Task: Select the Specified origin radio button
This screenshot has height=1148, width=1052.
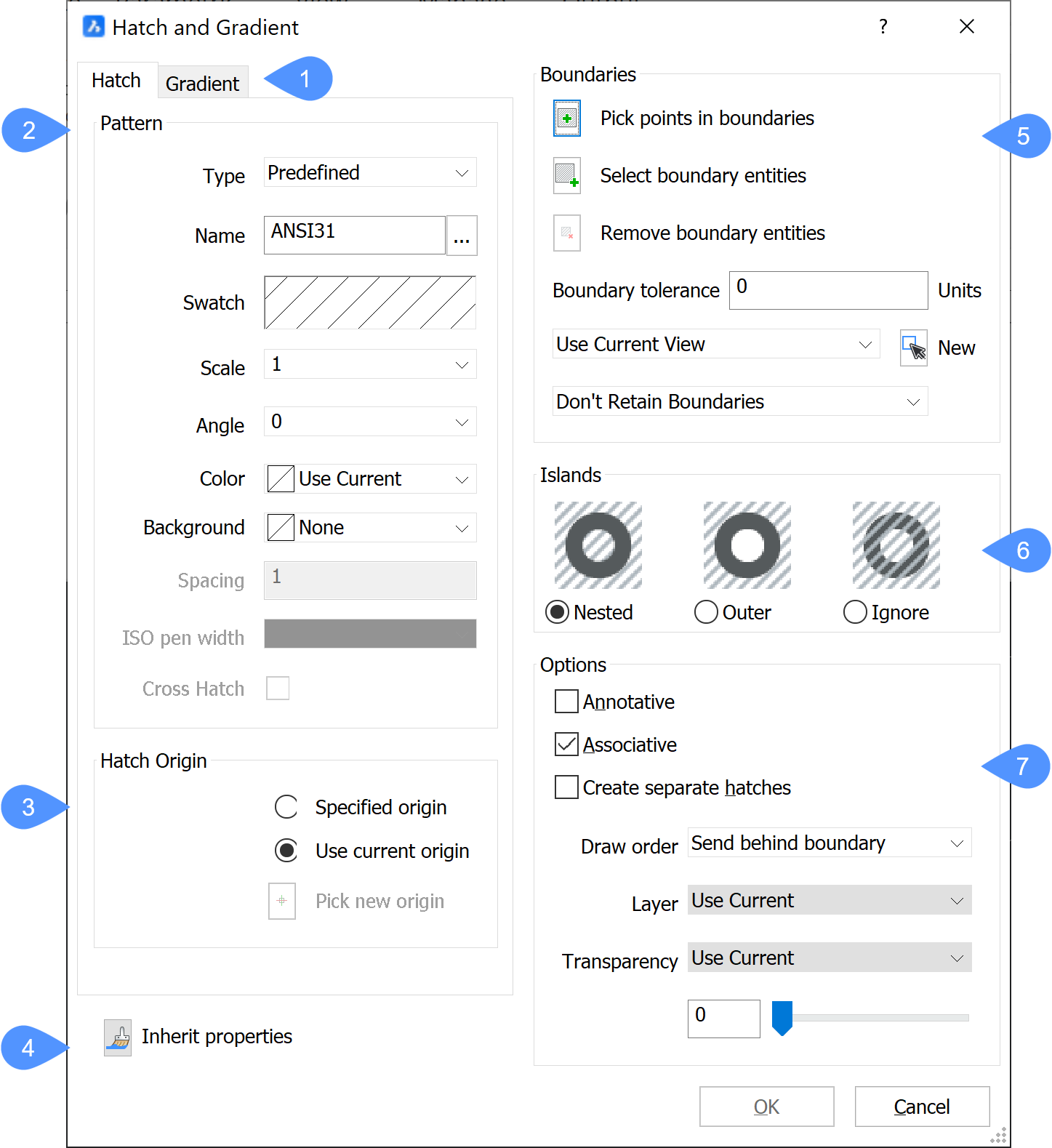Action: coord(286,807)
